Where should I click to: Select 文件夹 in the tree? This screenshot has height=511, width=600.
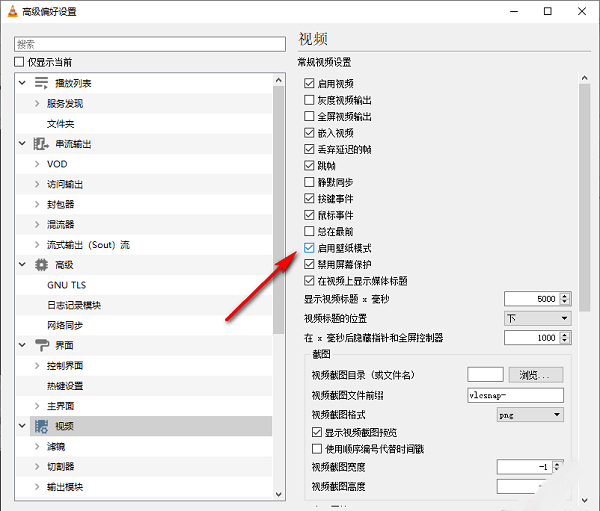(60, 124)
